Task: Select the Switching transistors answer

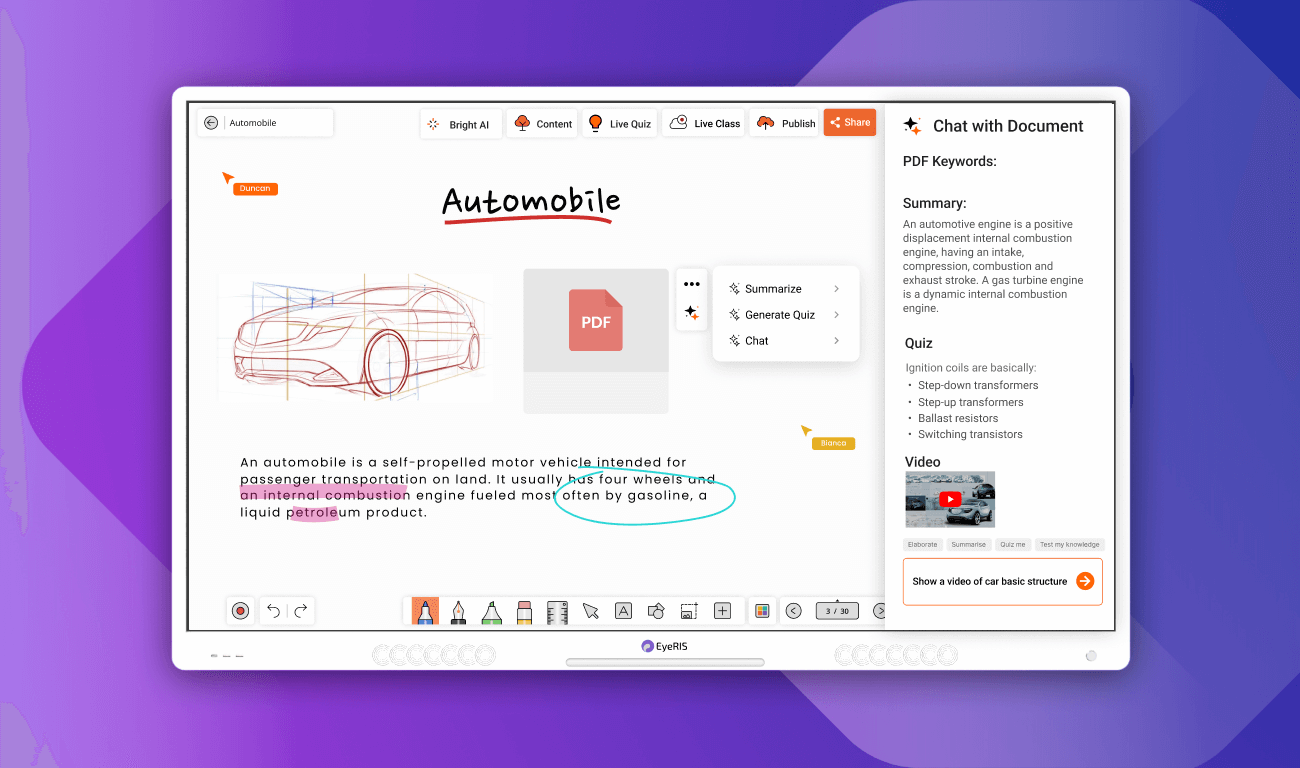Action: (x=970, y=434)
